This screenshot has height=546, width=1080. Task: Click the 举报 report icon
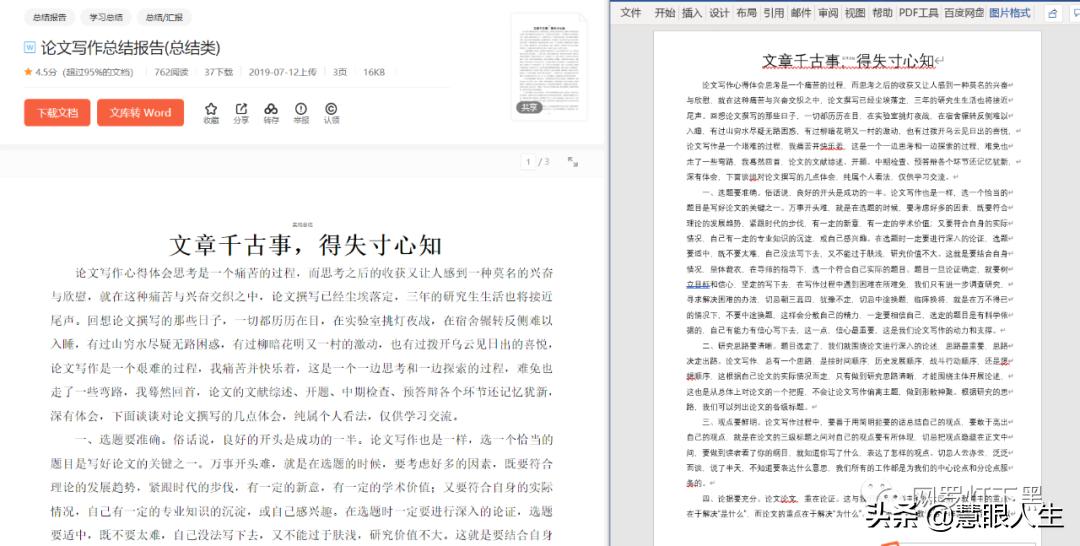click(301, 109)
